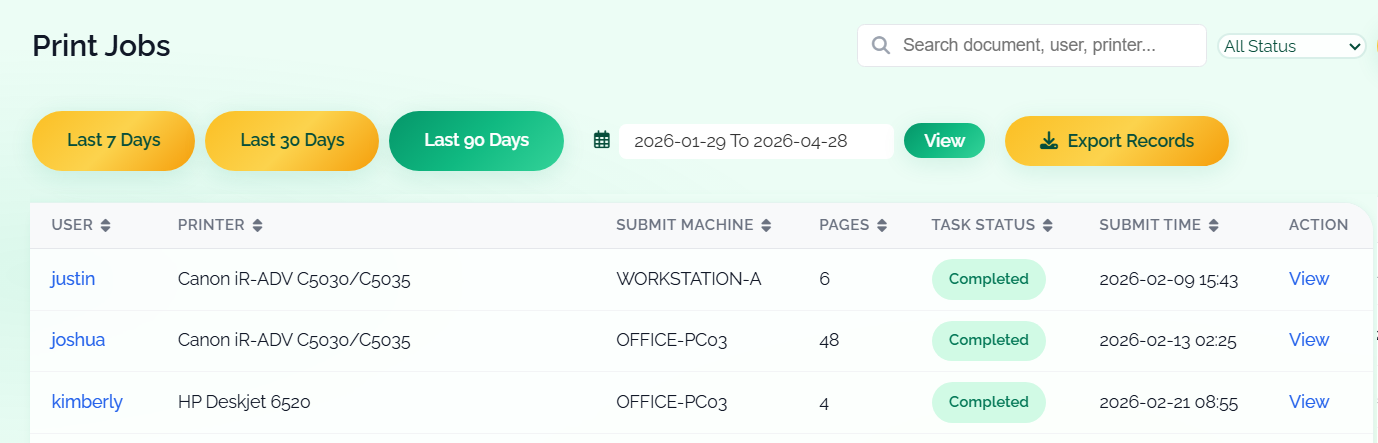
Task: Click Completed status badge in kimberly's row
Action: 989,402
